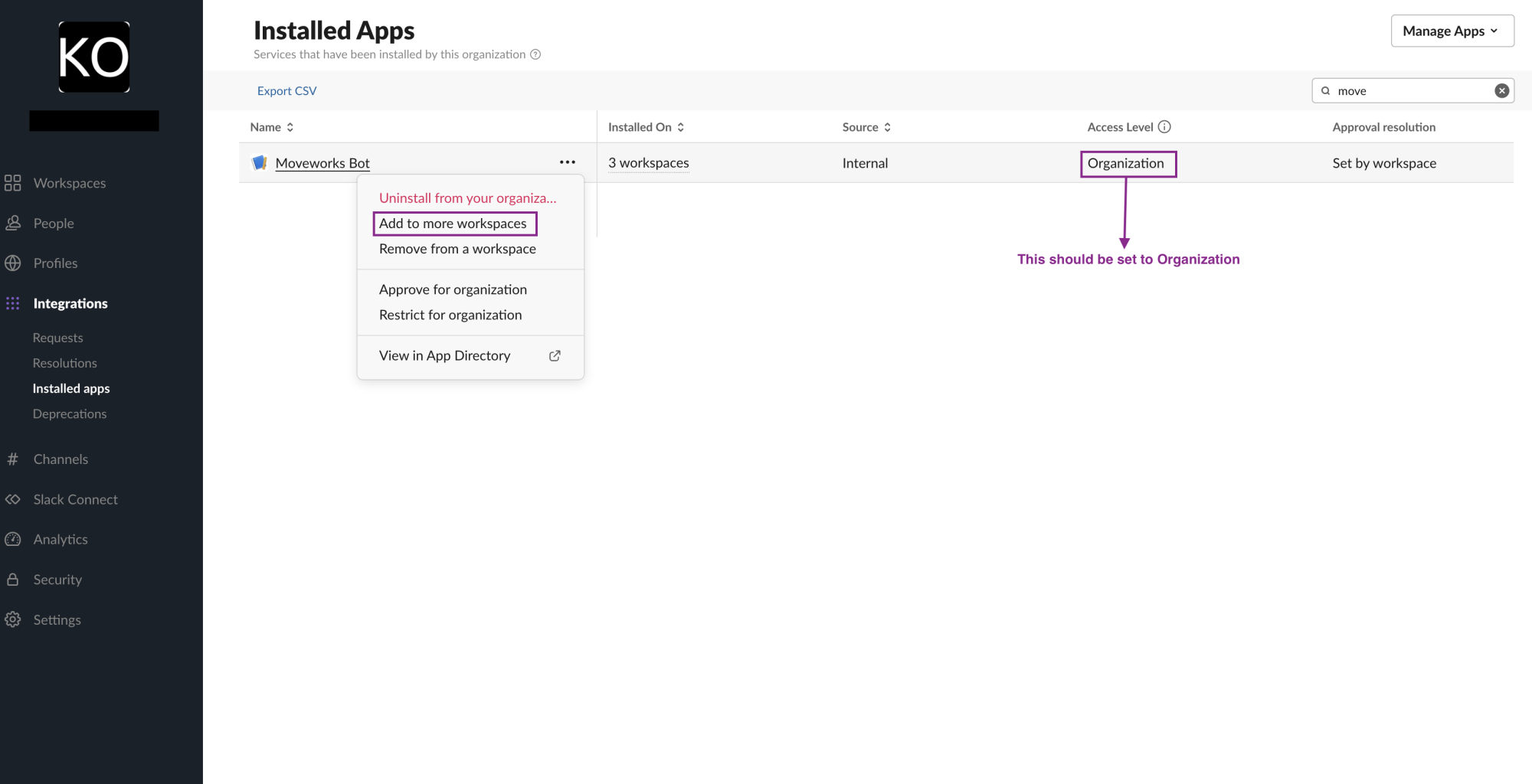Open Installed apps in sidebar
Screen dimensions: 1532x784
(71, 388)
